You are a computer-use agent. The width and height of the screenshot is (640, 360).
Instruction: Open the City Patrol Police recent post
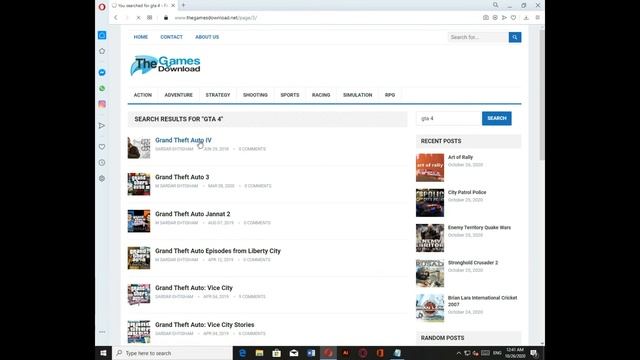[467, 192]
